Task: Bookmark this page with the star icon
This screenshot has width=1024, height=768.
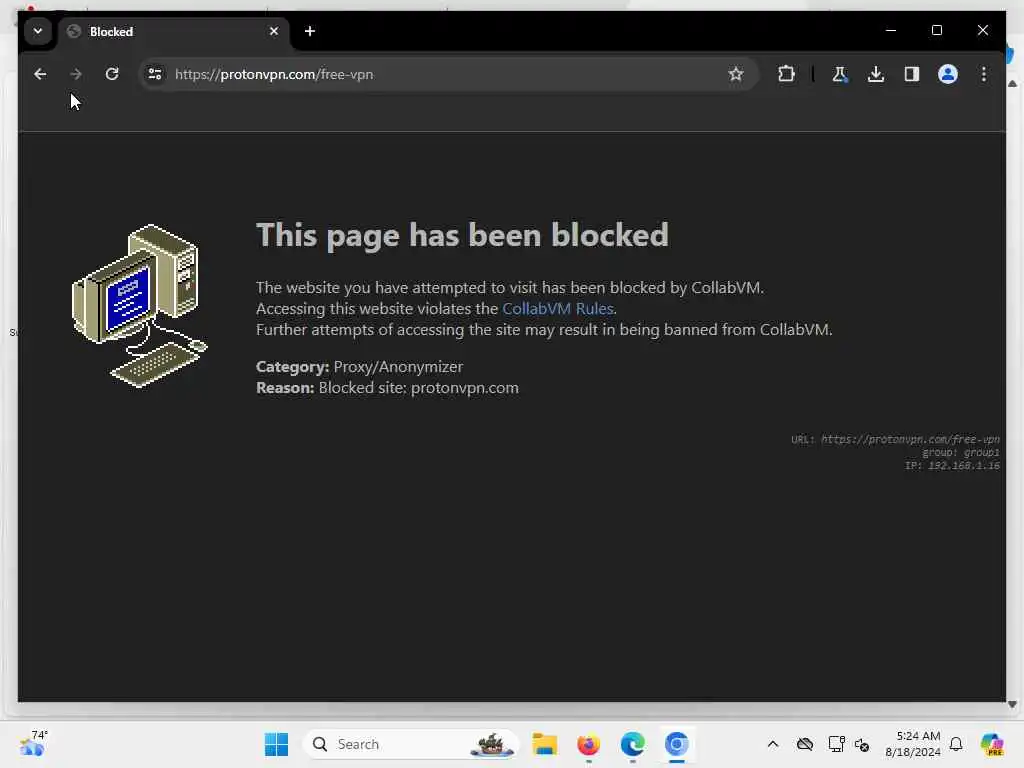Action: tap(736, 74)
